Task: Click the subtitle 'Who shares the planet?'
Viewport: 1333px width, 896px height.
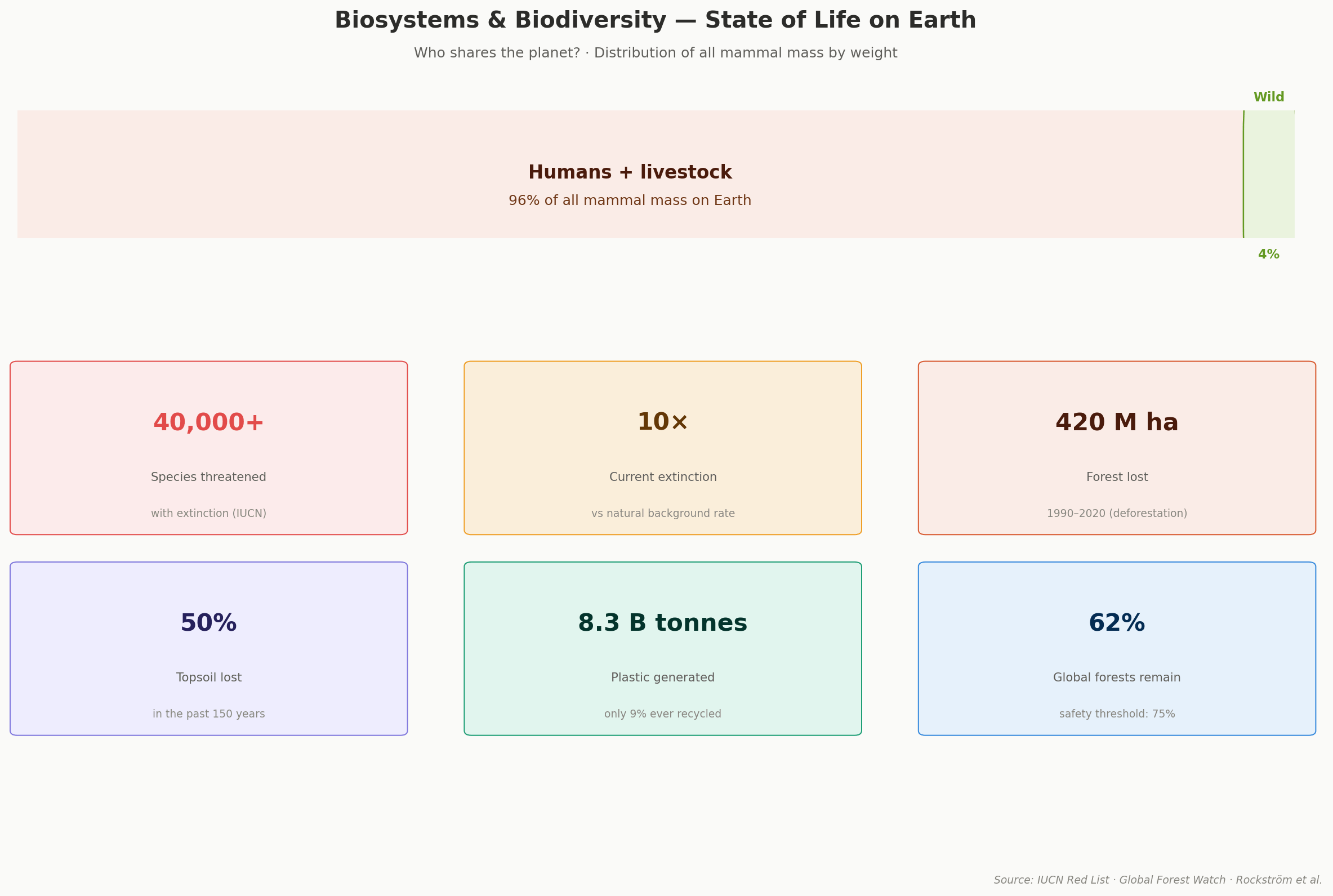Action: (x=497, y=53)
